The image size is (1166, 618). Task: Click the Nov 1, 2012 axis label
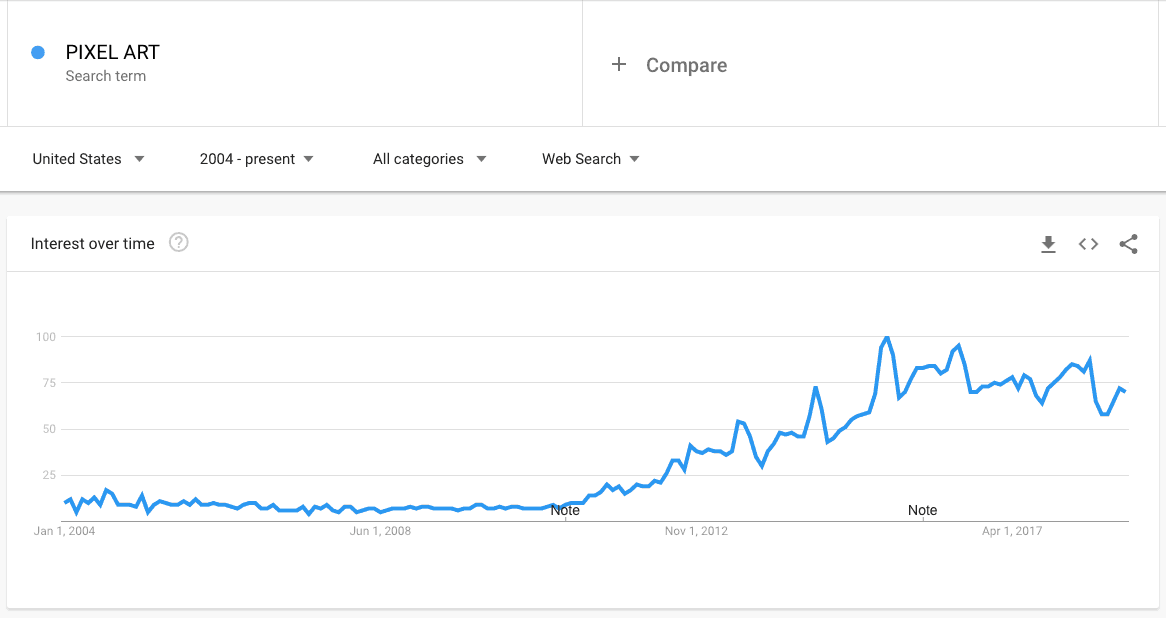(x=695, y=531)
